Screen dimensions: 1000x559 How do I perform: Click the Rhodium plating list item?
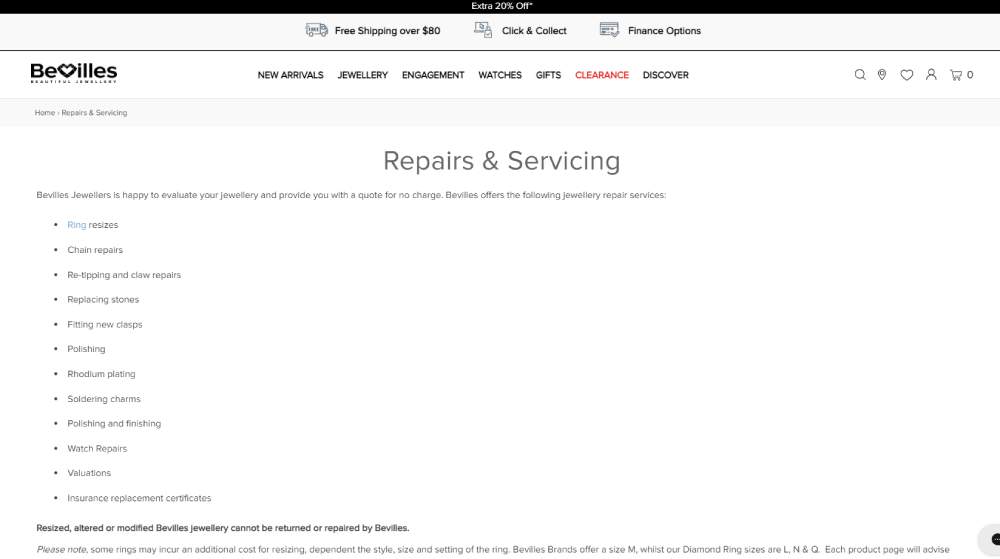101,374
